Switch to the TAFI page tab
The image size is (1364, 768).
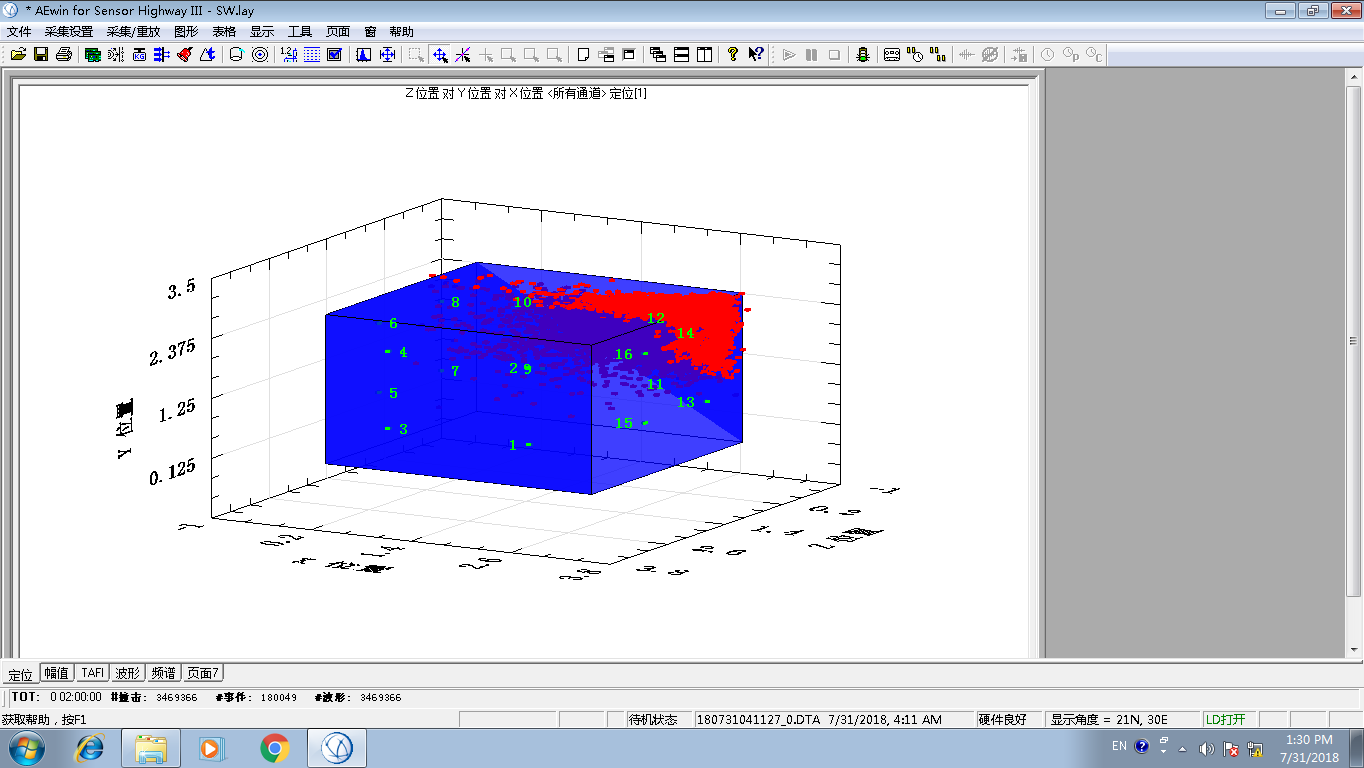coord(93,673)
